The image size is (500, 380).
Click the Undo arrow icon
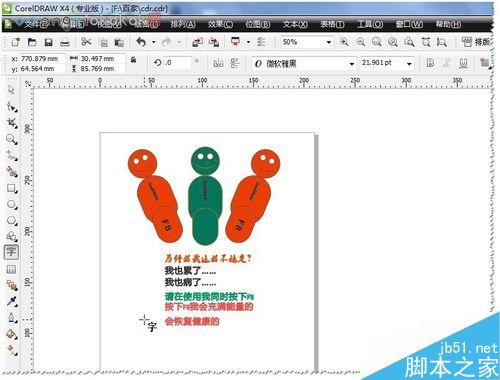click(x=141, y=42)
